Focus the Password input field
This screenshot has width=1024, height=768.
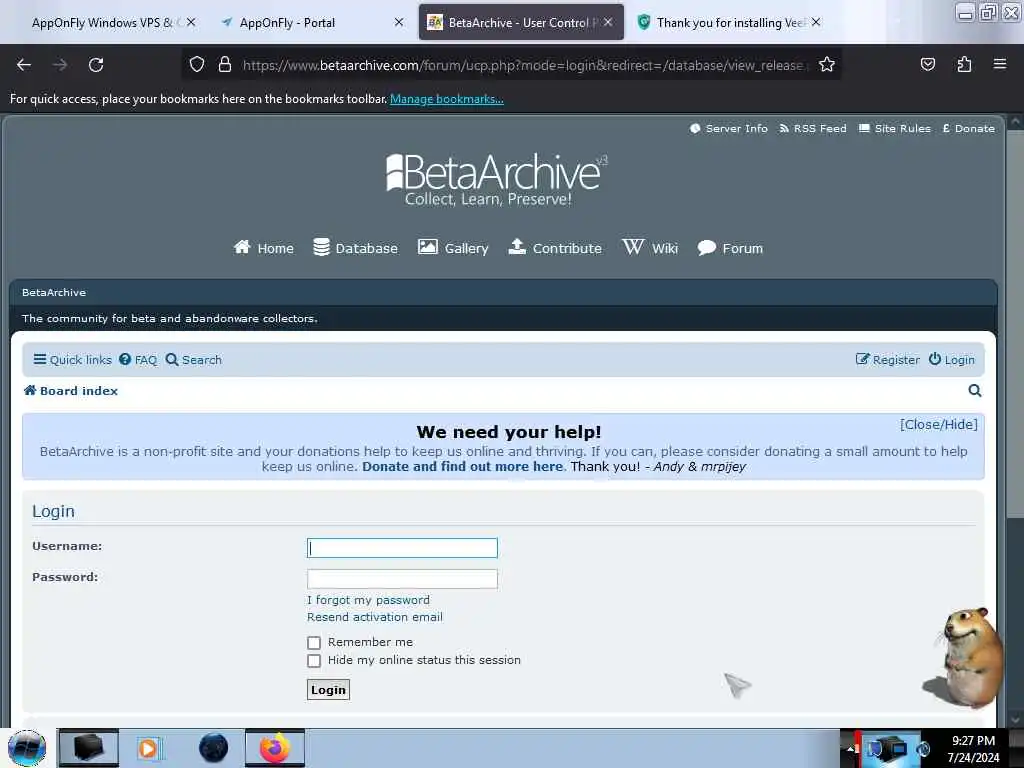click(x=402, y=579)
